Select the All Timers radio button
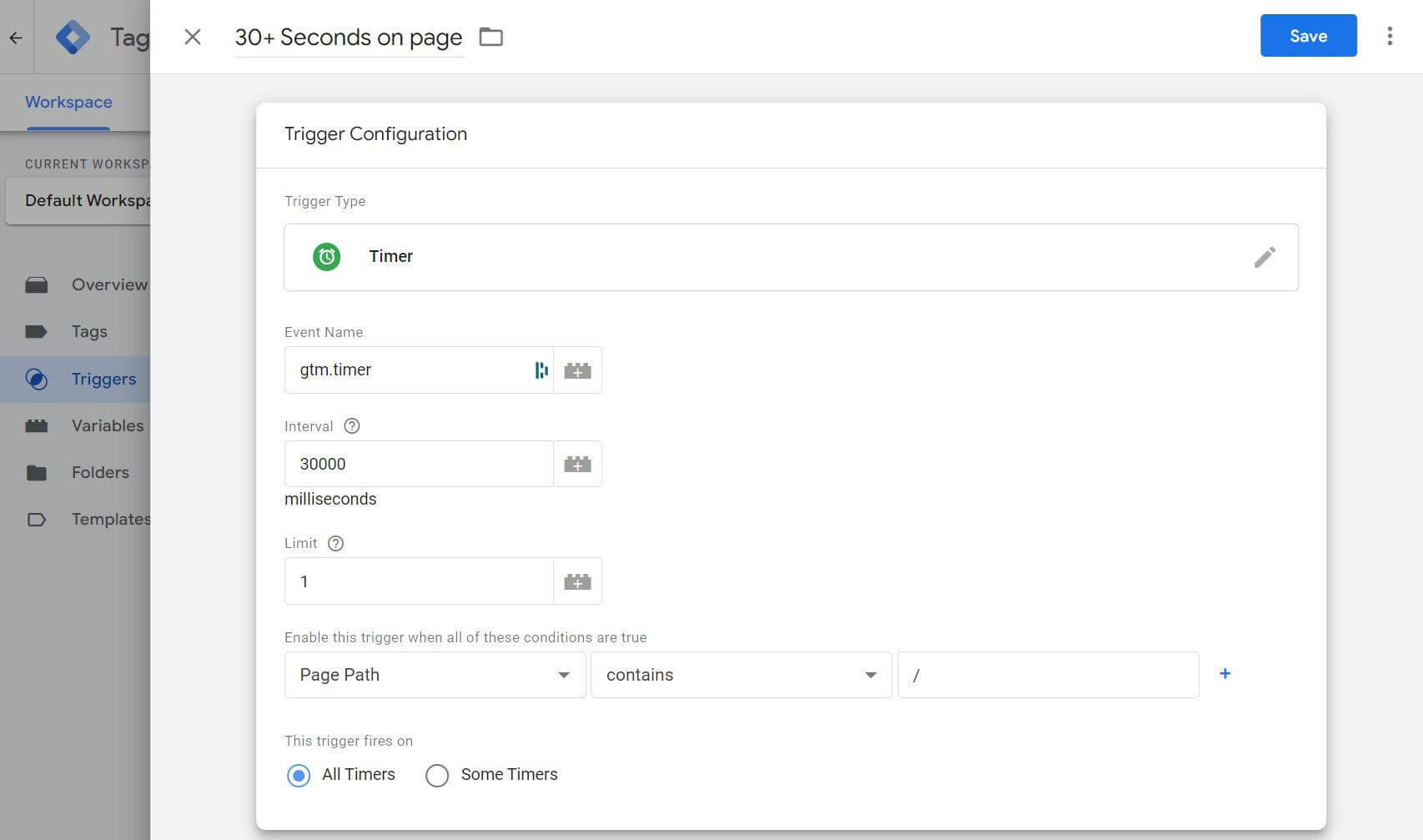Screen dimensions: 1423x840 tap(299, 775)
